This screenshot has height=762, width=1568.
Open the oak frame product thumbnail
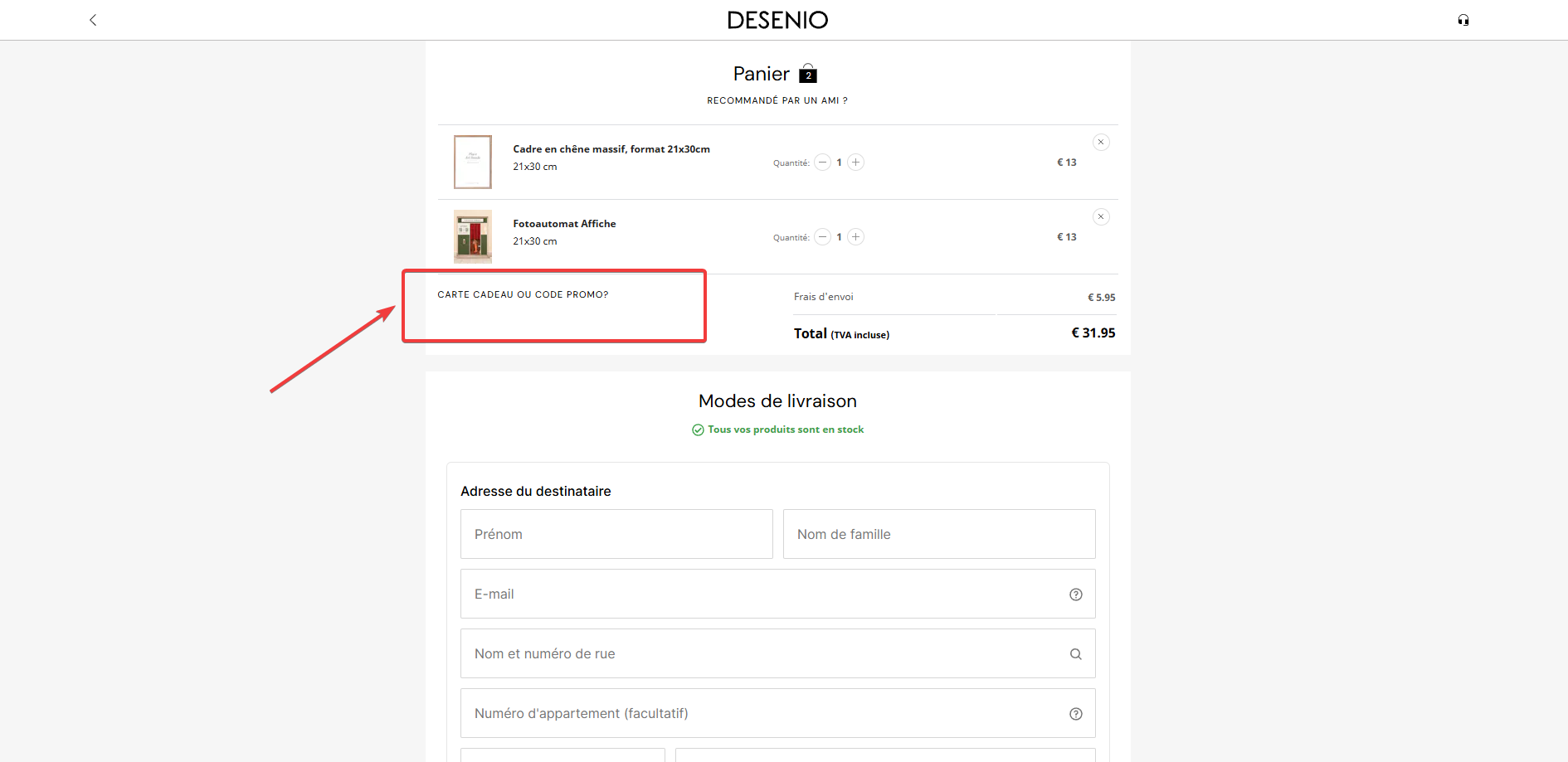point(473,162)
